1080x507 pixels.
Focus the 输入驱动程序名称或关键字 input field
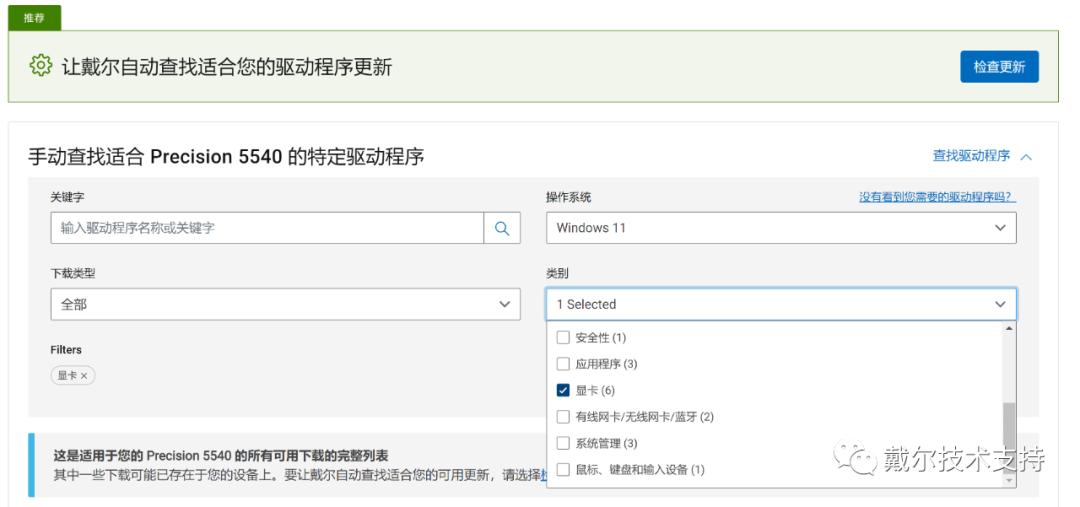point(267,228)
